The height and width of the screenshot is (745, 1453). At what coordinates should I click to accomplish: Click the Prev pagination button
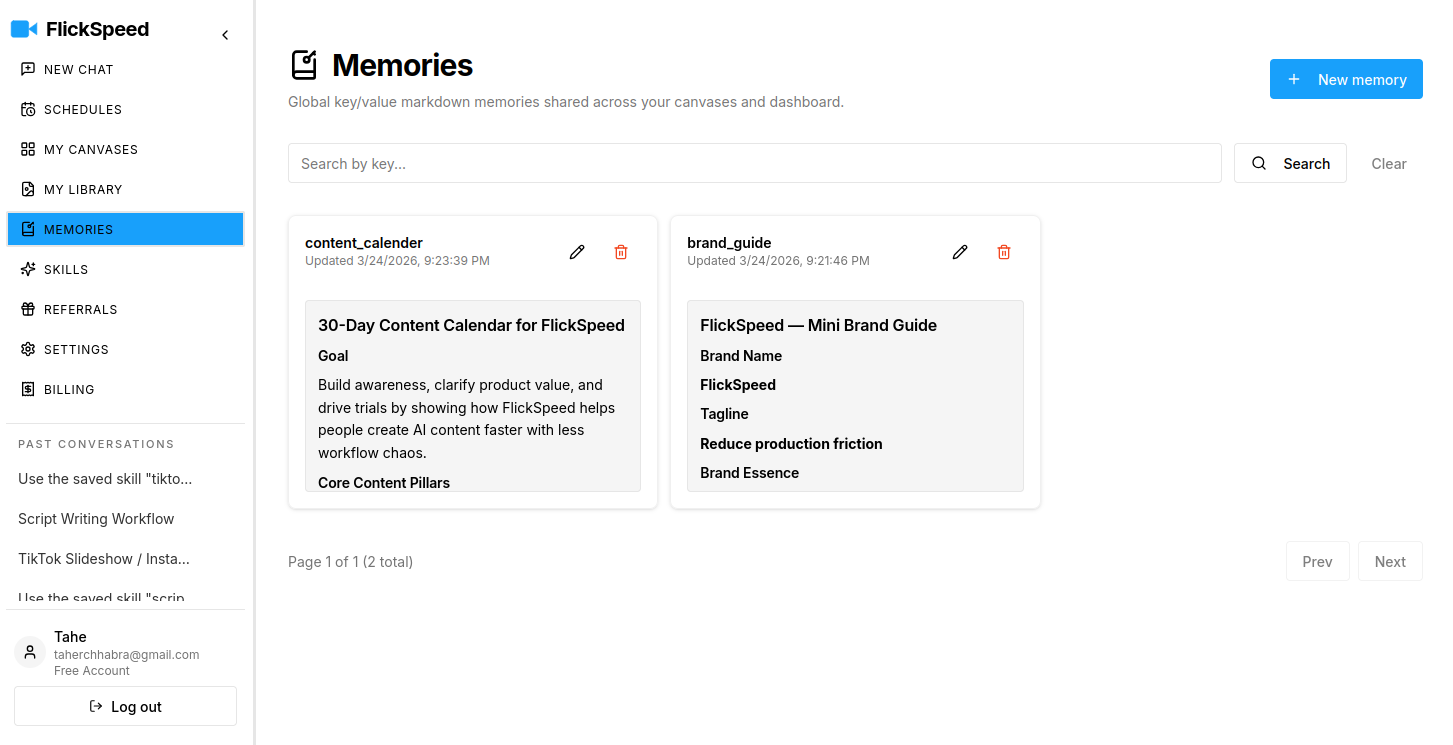click(1318, 561)
